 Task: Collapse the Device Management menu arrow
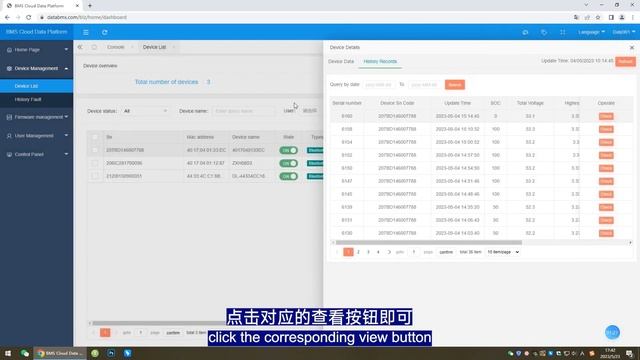[66, 69]
